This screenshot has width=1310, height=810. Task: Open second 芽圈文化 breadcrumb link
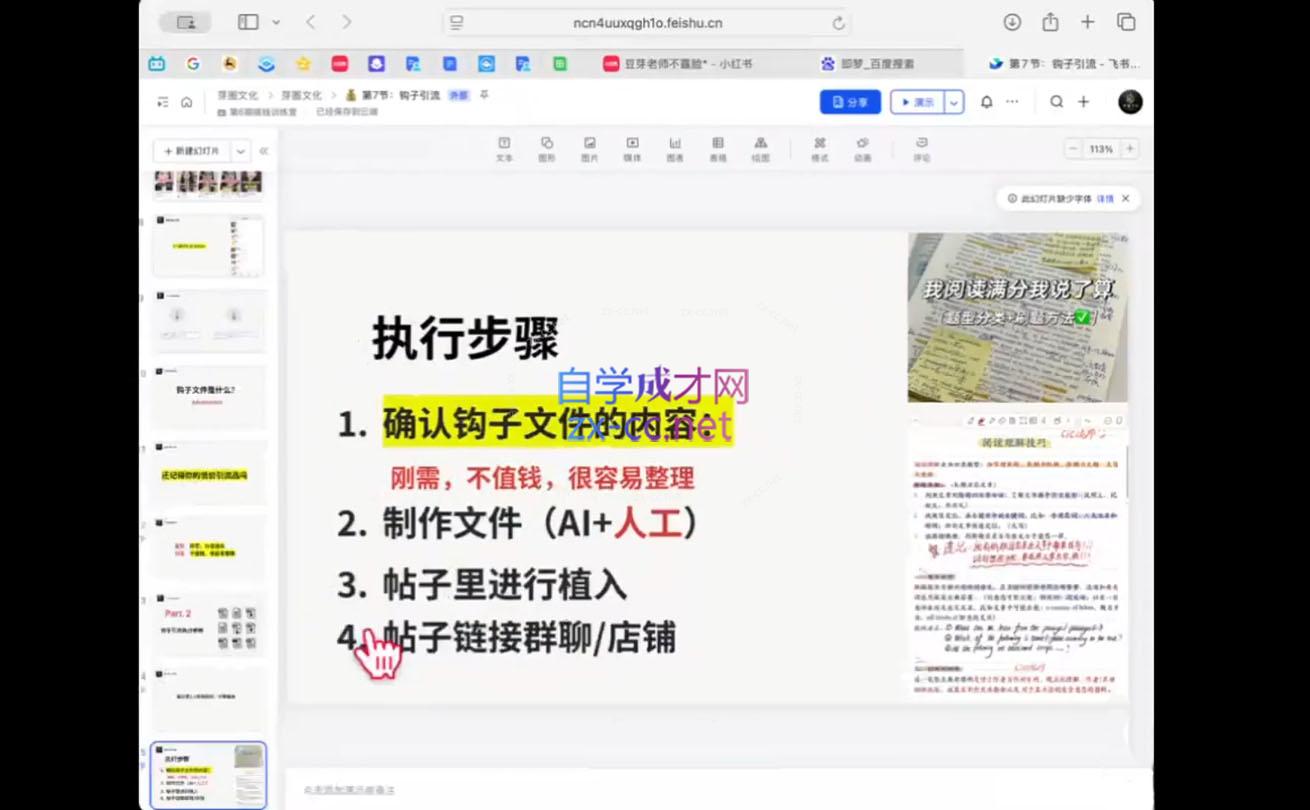point(301,95)
